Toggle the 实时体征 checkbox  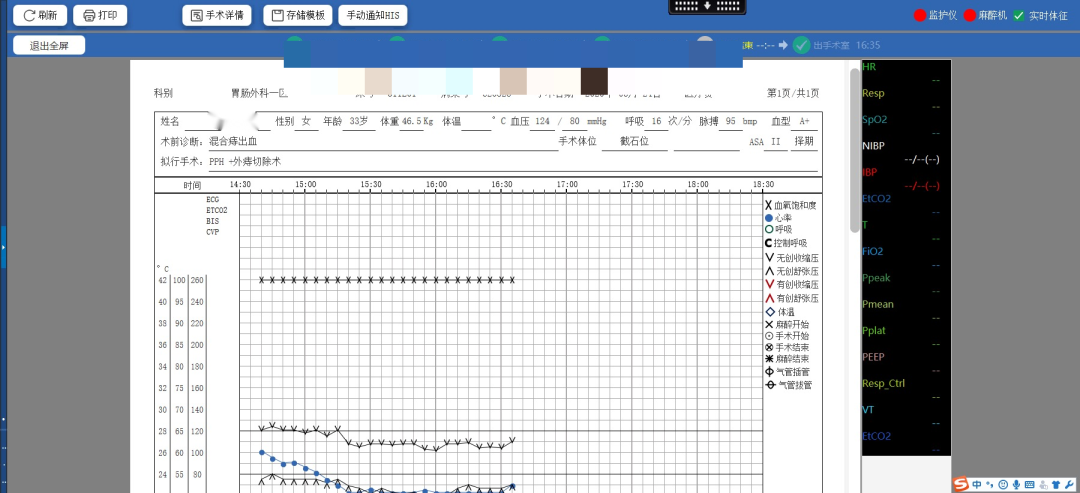pos(1019,15)
